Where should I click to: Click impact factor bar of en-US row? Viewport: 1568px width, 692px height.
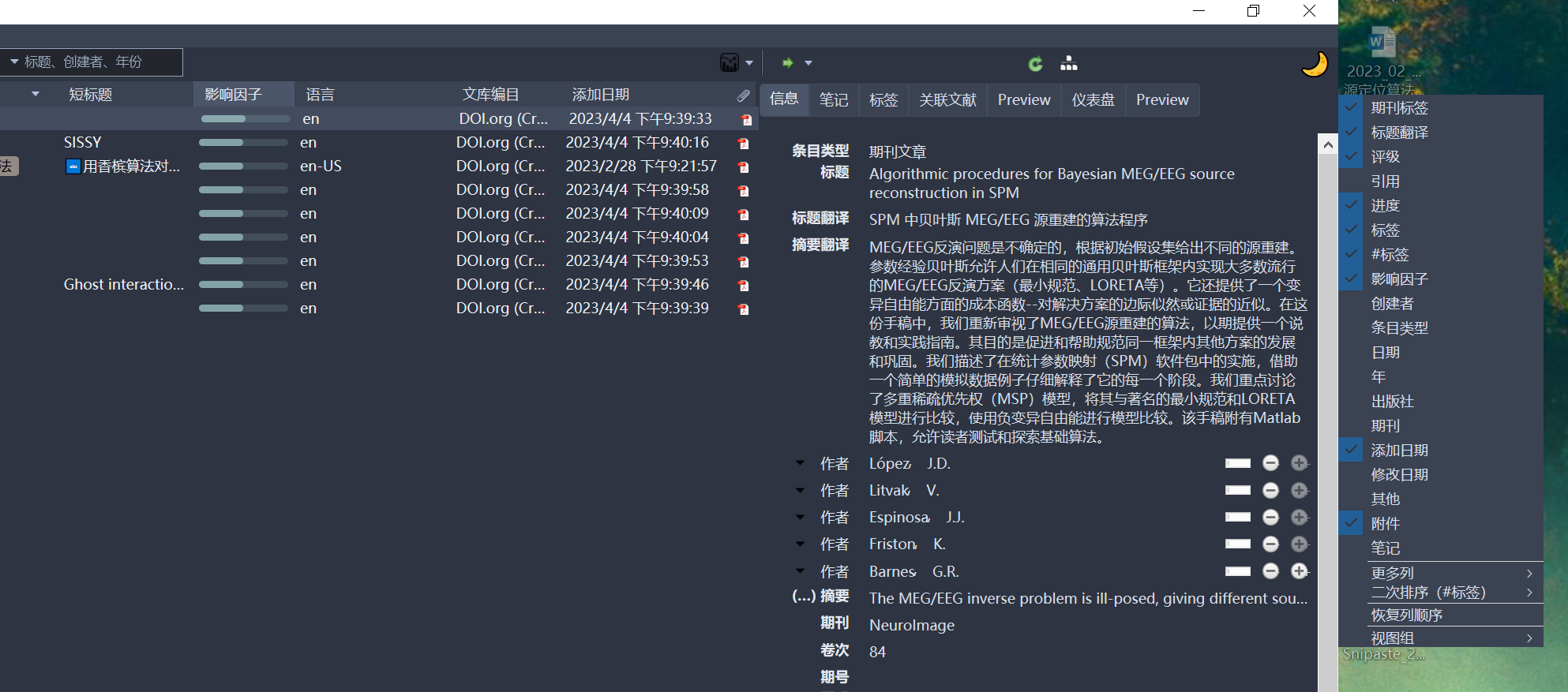243,166
